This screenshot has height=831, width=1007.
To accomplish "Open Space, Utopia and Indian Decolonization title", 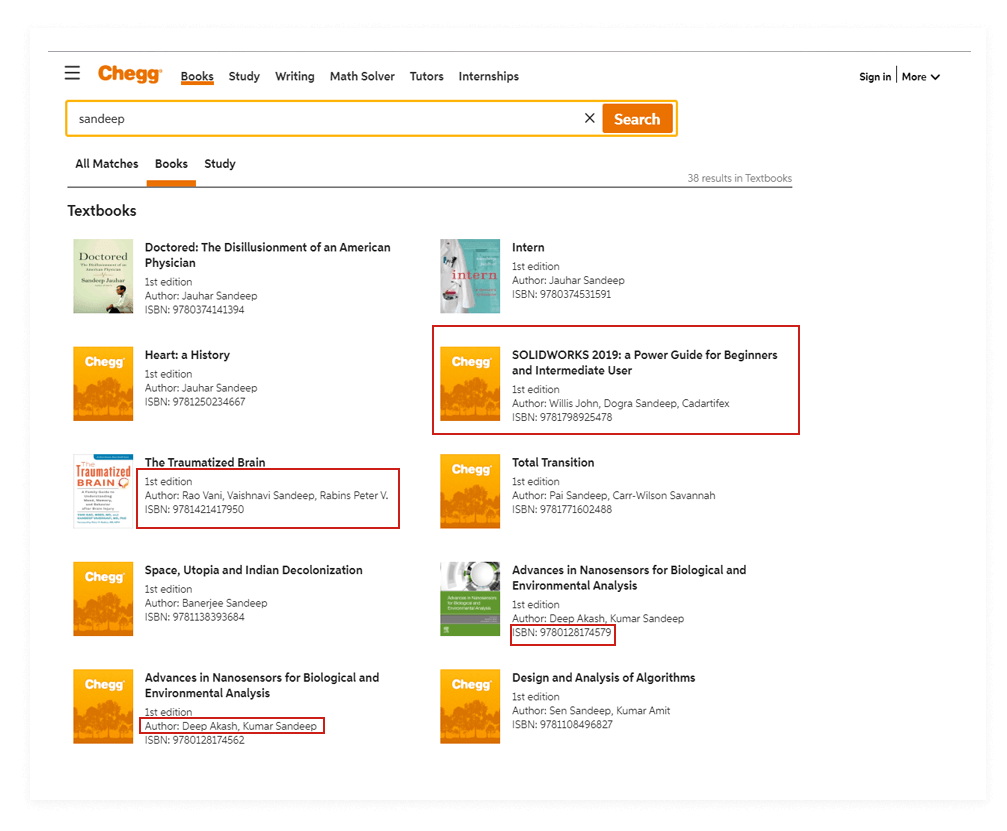I will coord(254,570).
